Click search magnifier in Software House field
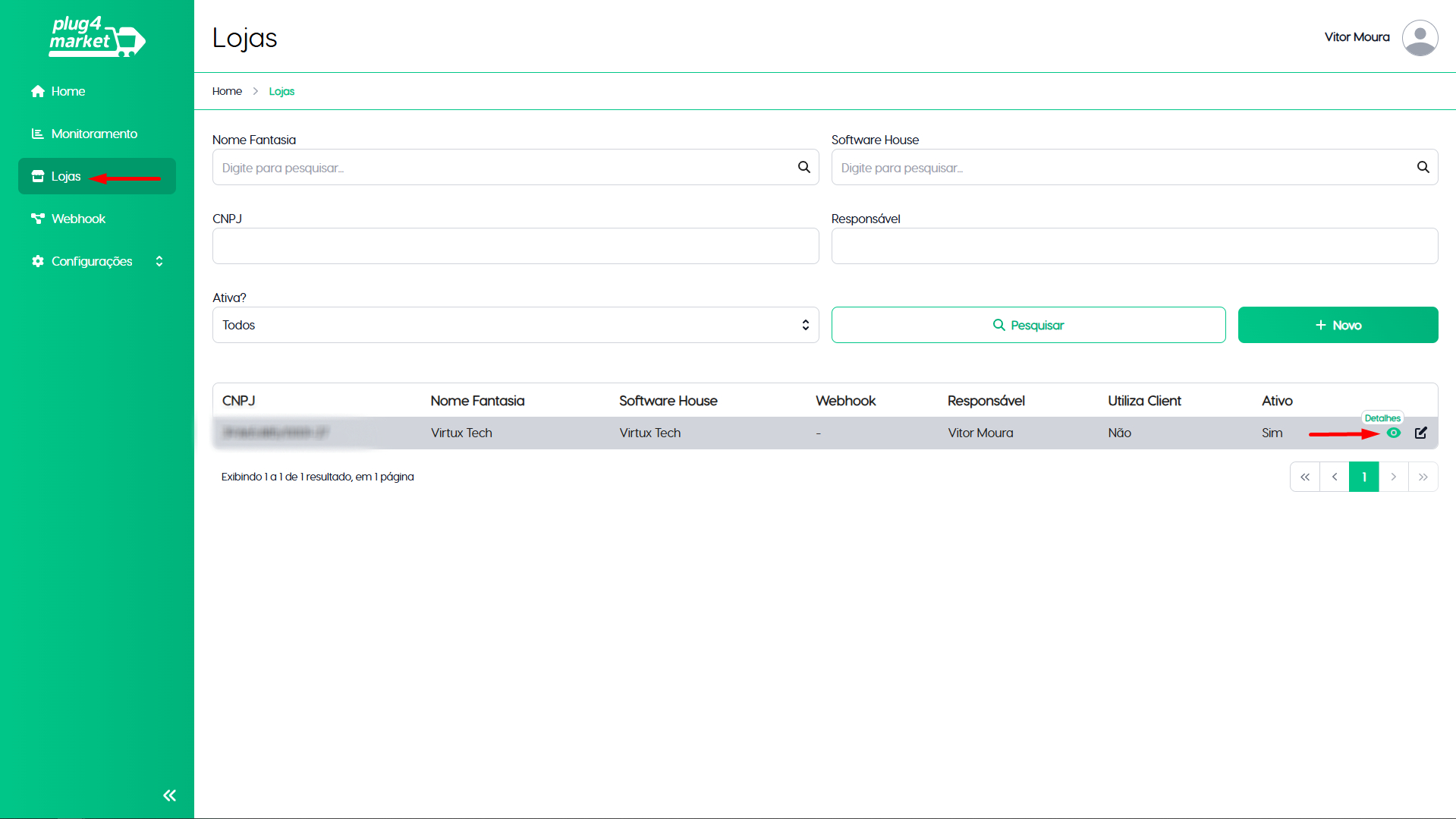The height and width of the screenshot is (819, 1456). 1423,167
